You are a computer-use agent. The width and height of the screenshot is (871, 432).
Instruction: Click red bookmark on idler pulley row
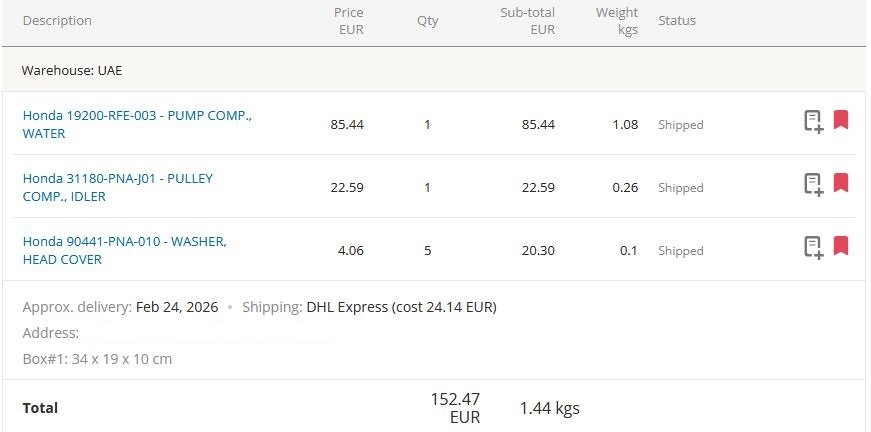pos(841,183)
